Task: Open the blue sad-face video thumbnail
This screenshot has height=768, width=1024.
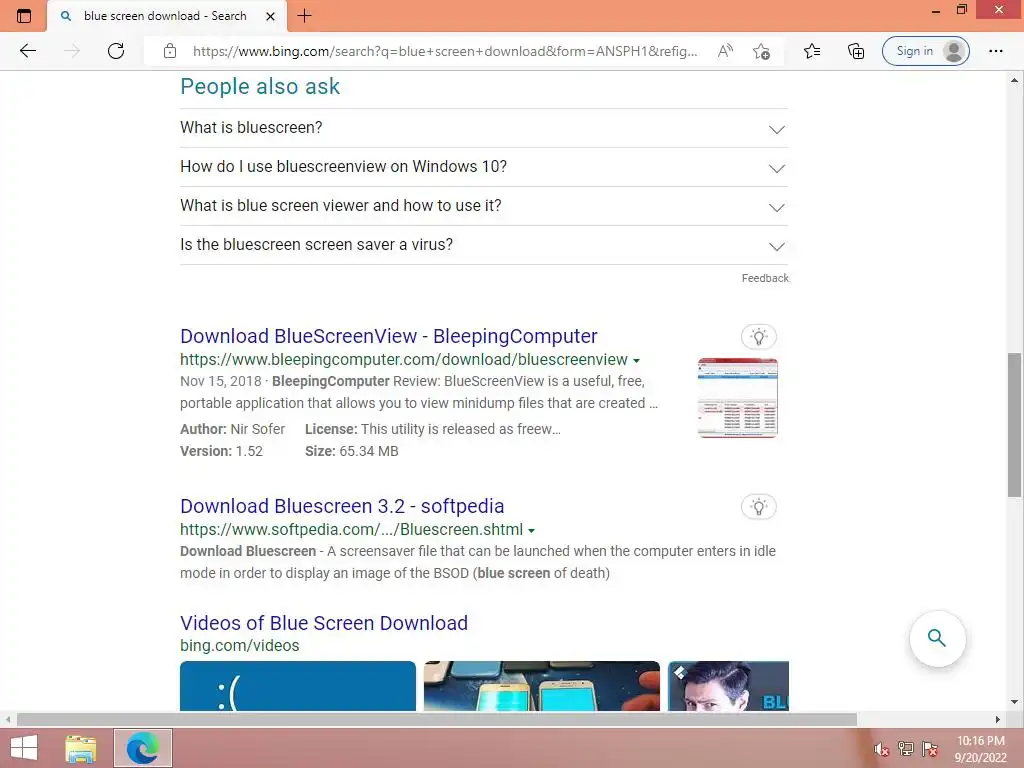Action: click(298, 686)
